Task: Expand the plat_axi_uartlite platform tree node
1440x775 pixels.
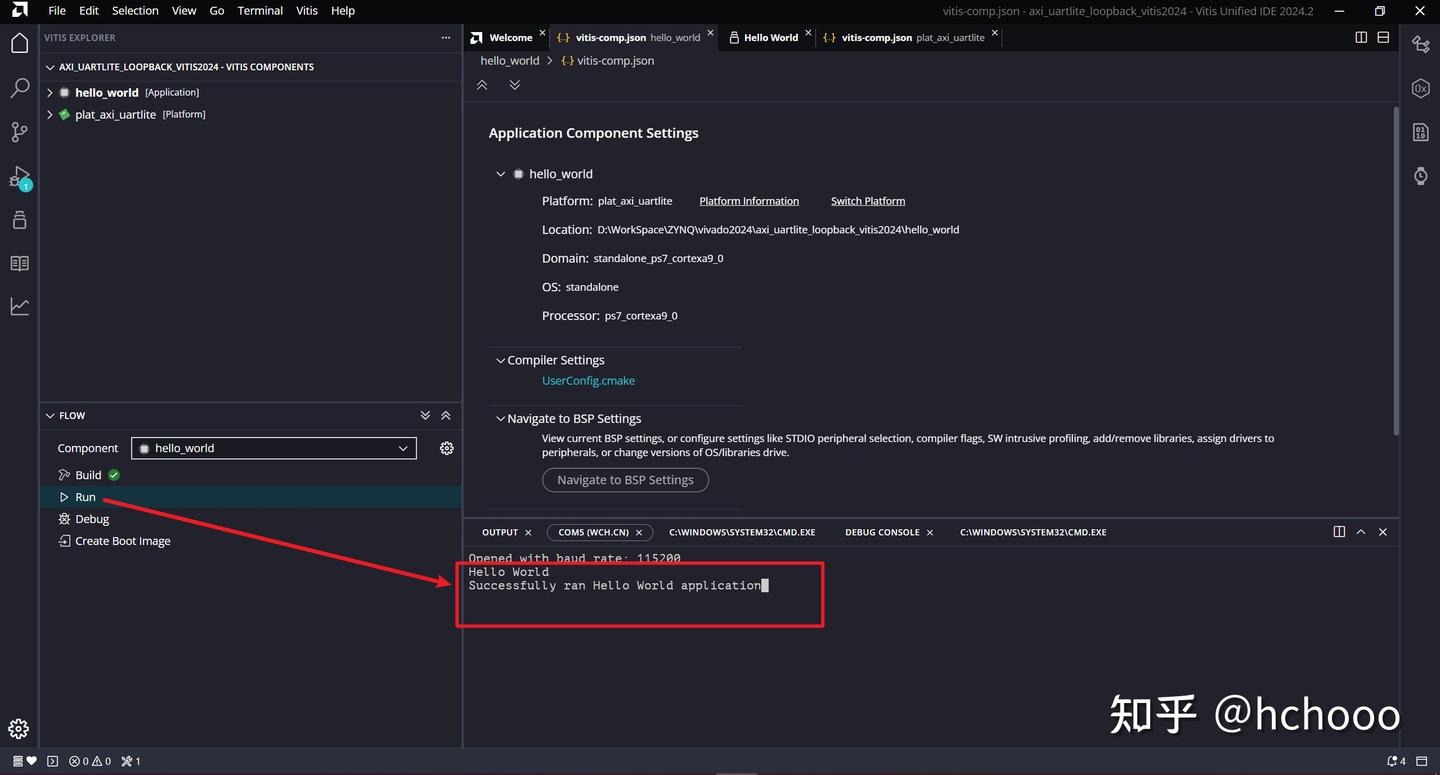Action: [50, 114]
